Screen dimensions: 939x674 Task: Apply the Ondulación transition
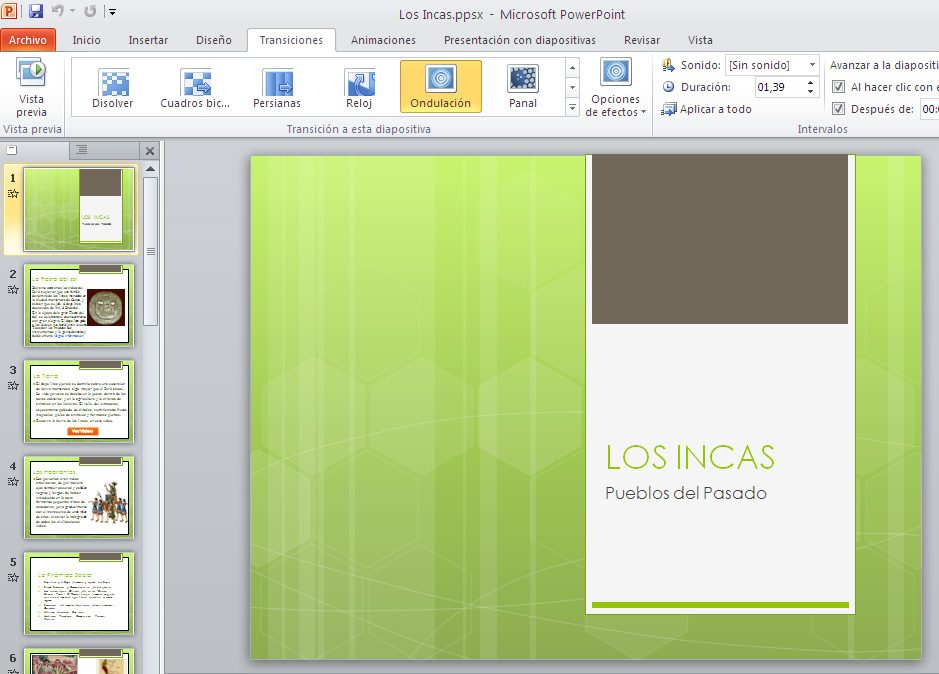(x=440, y=87)
